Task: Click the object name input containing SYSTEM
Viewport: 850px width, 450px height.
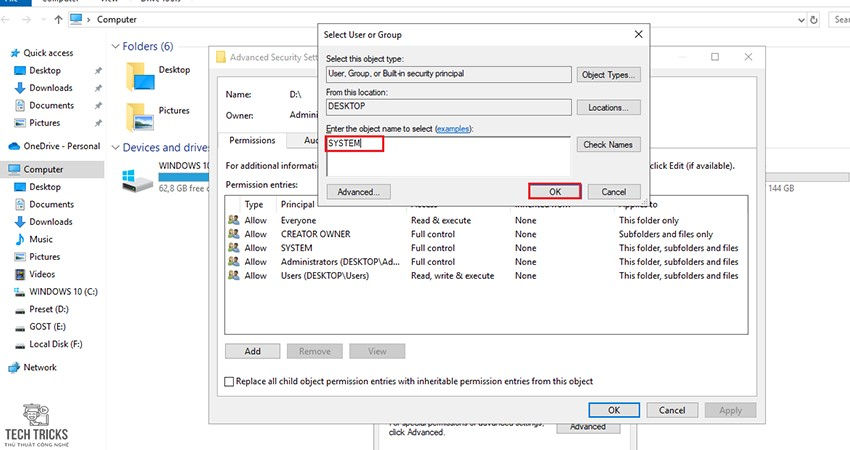Action: pos(448,156)
